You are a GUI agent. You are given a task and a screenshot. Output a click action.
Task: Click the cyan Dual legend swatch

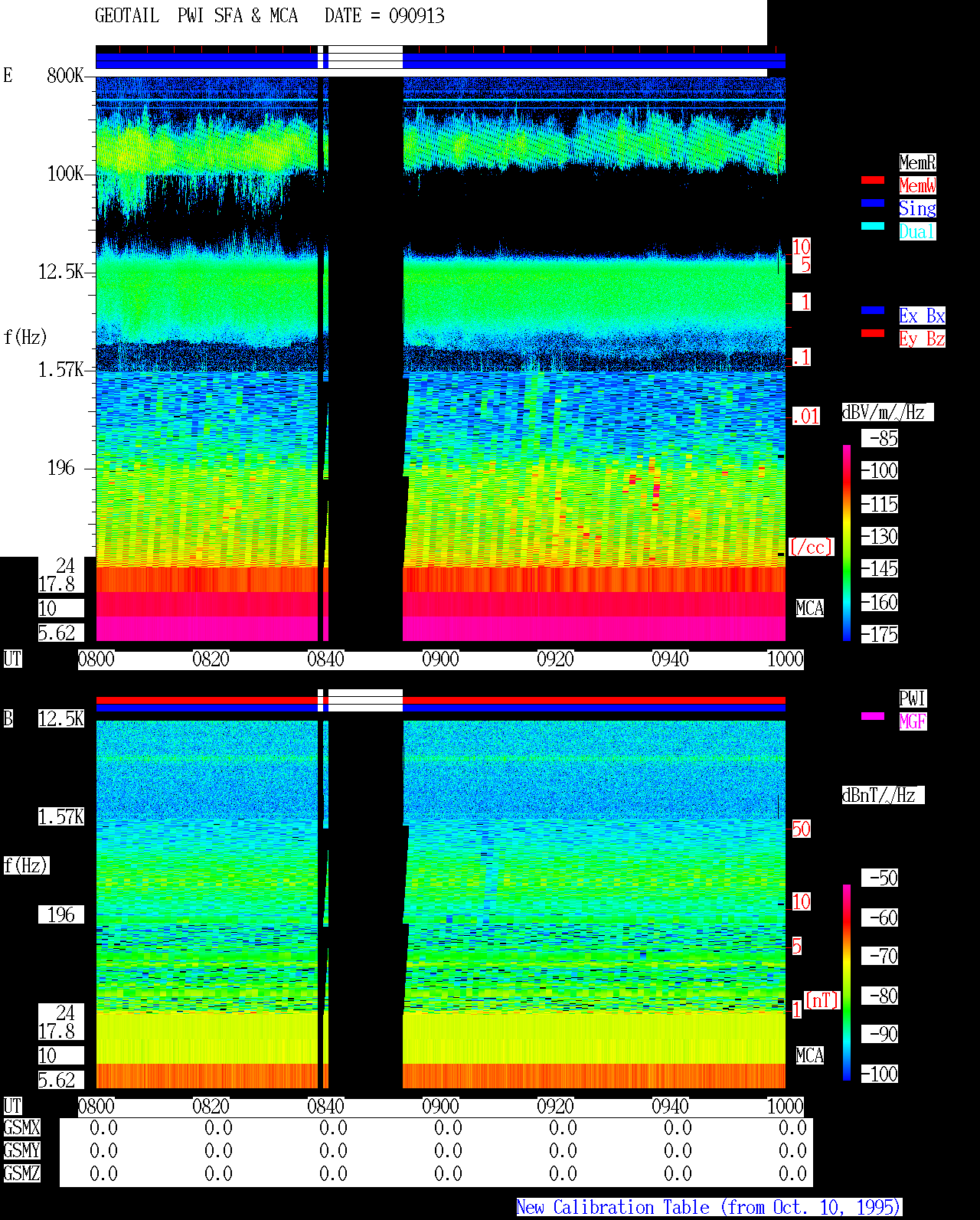[873, 226]
